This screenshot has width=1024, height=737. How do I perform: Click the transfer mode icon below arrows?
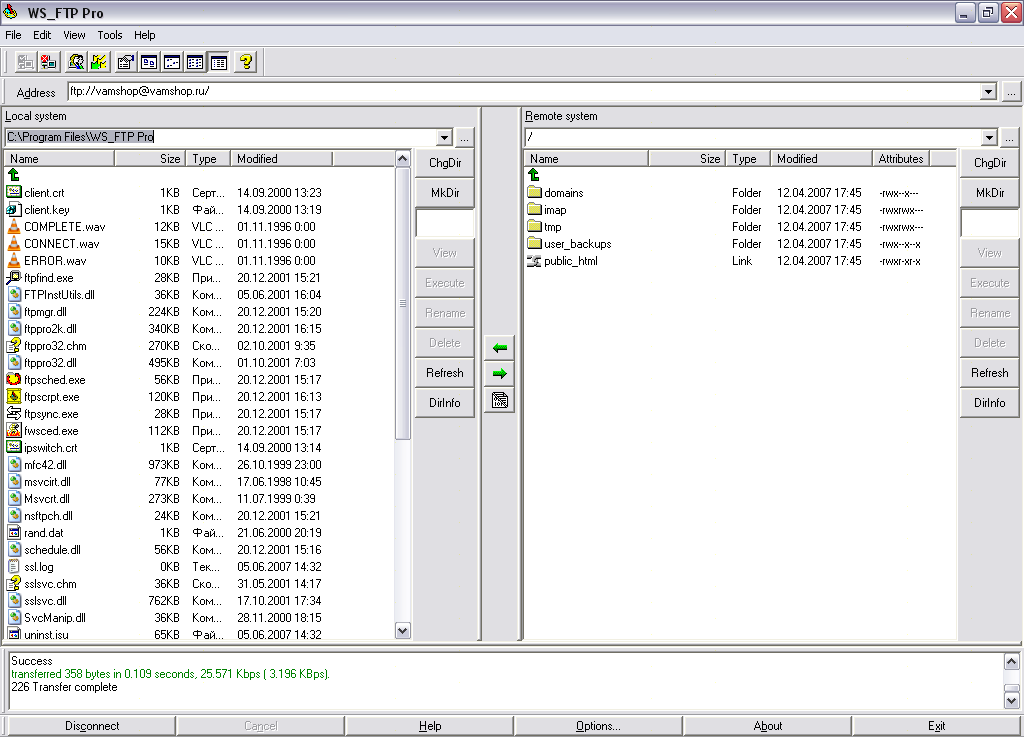tap(500, 400)
